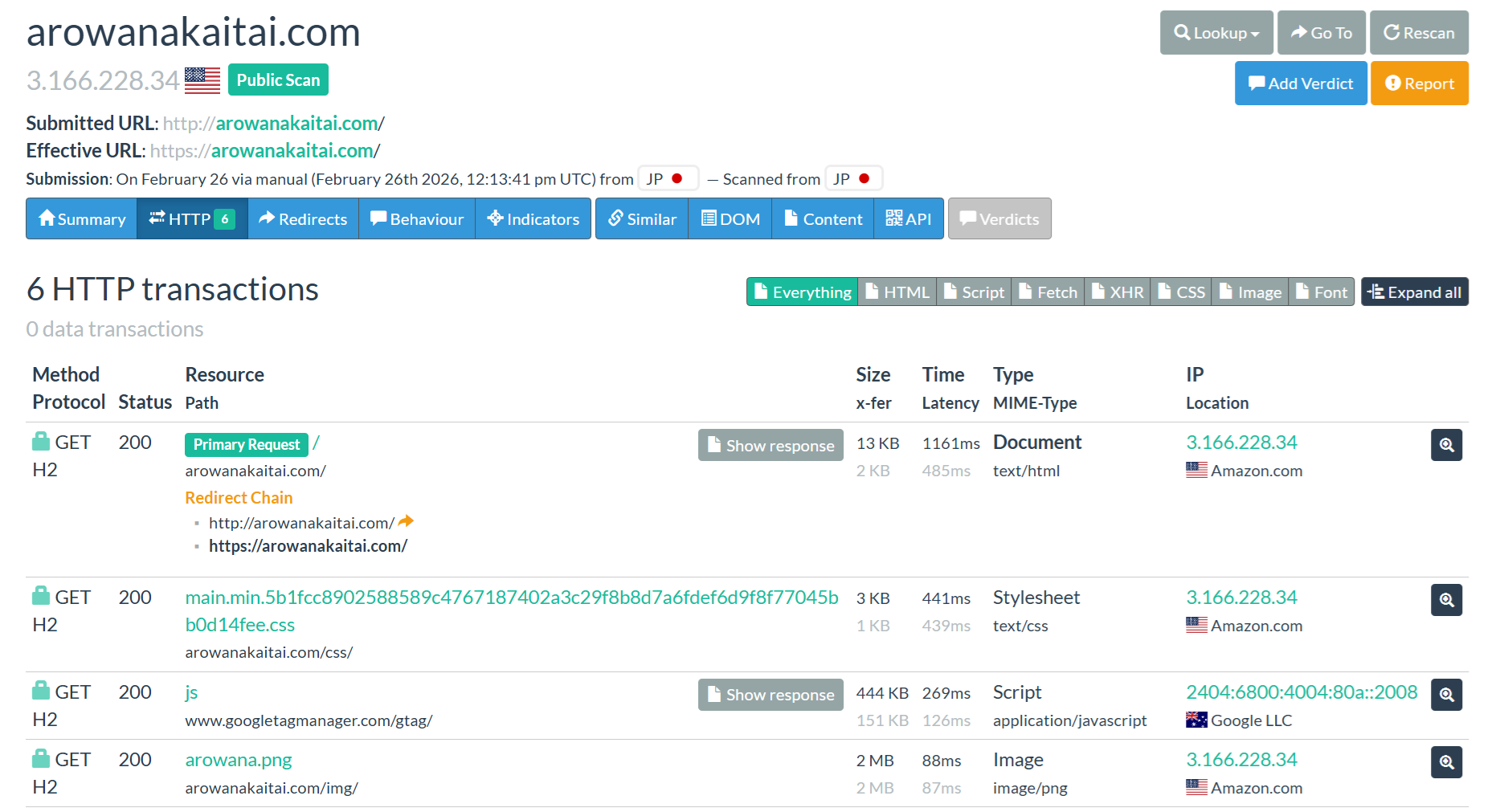This screenshot has height=812, width=1496.
Task: Click green lock icon on Primary Request row
Action: pyautogui.click(x=41, y=442)
